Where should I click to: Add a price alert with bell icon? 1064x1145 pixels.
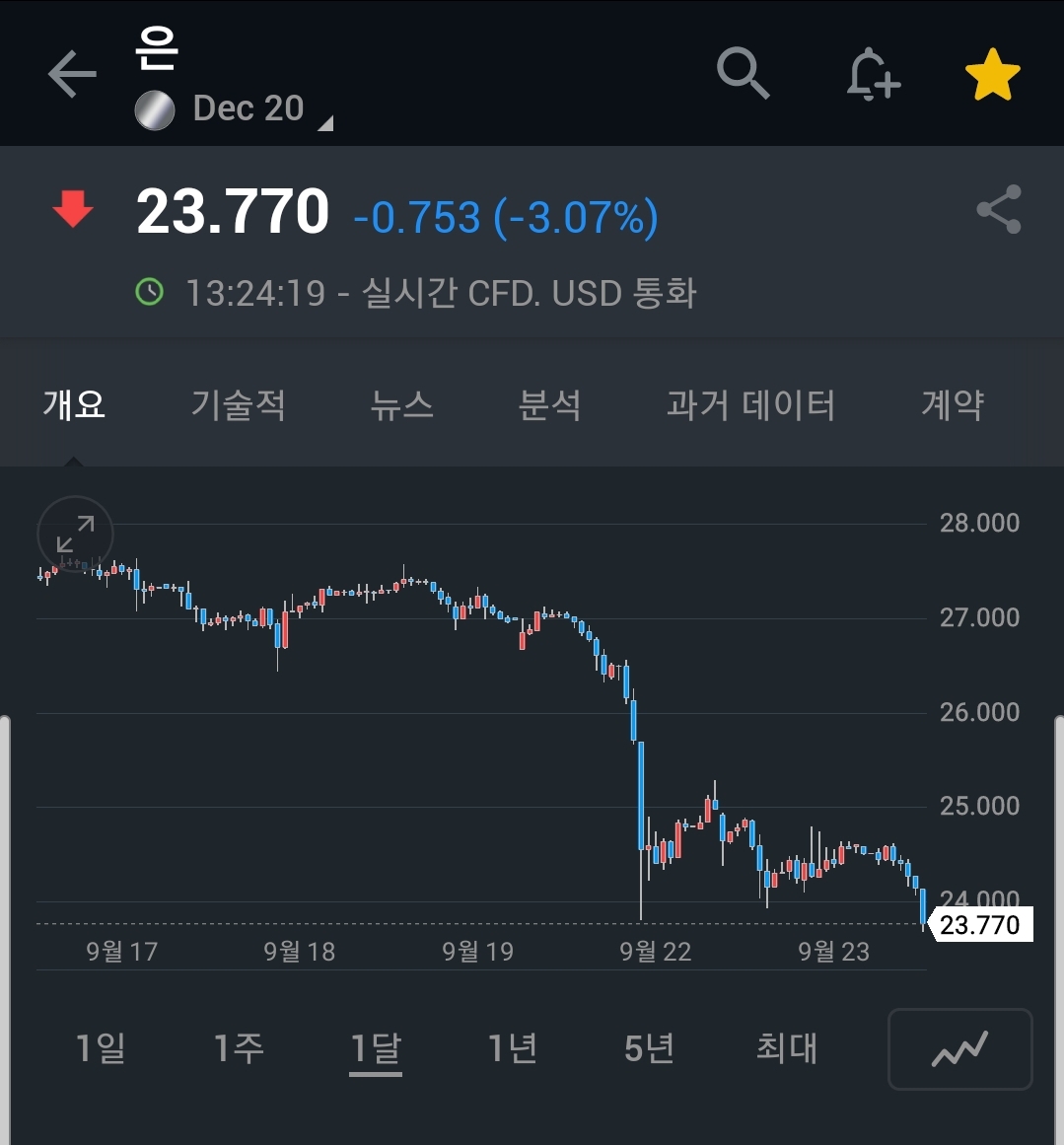873,74
